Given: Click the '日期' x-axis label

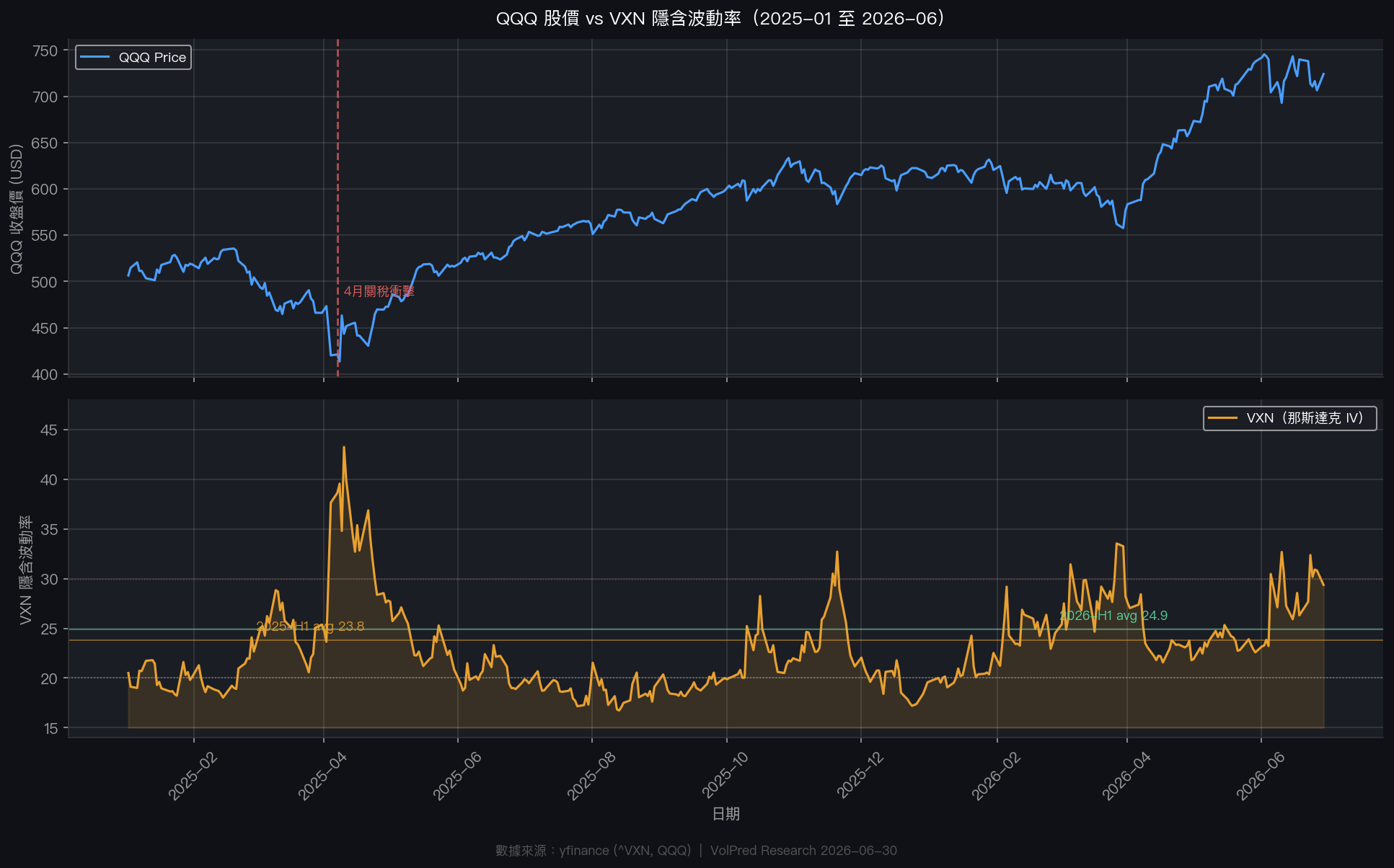Looking at the screenshot, I should [x=725, y=814].
